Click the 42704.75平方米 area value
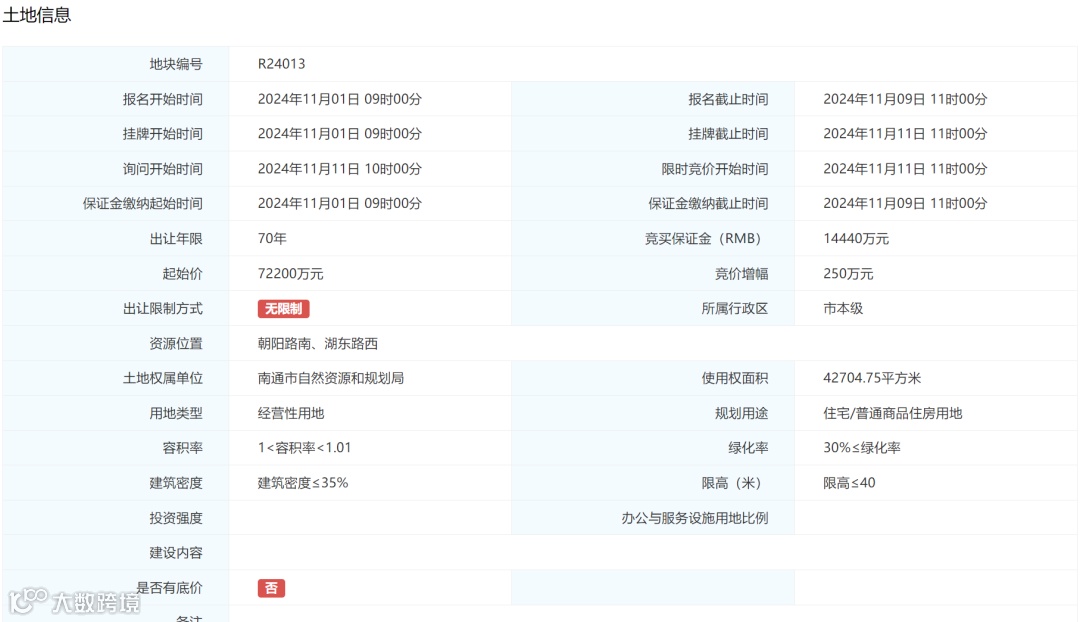The width and height of the screenshot is (1080, 622). (x=872, y=378)
